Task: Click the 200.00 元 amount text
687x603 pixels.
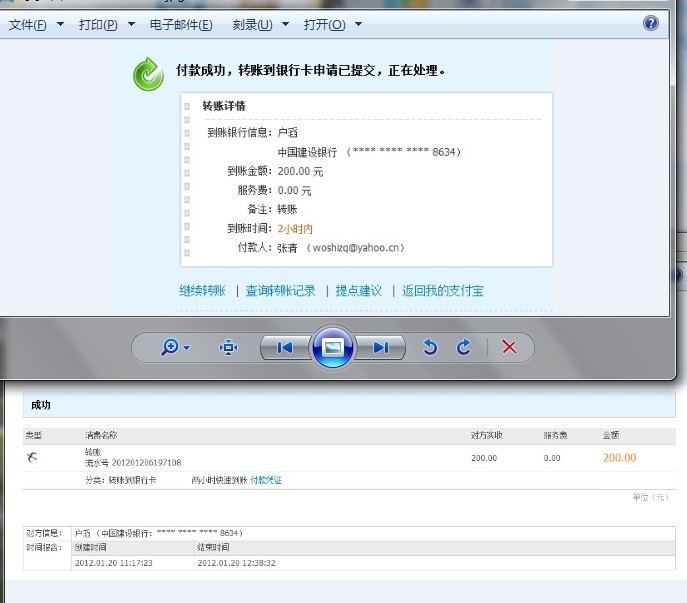Action: 301,171
